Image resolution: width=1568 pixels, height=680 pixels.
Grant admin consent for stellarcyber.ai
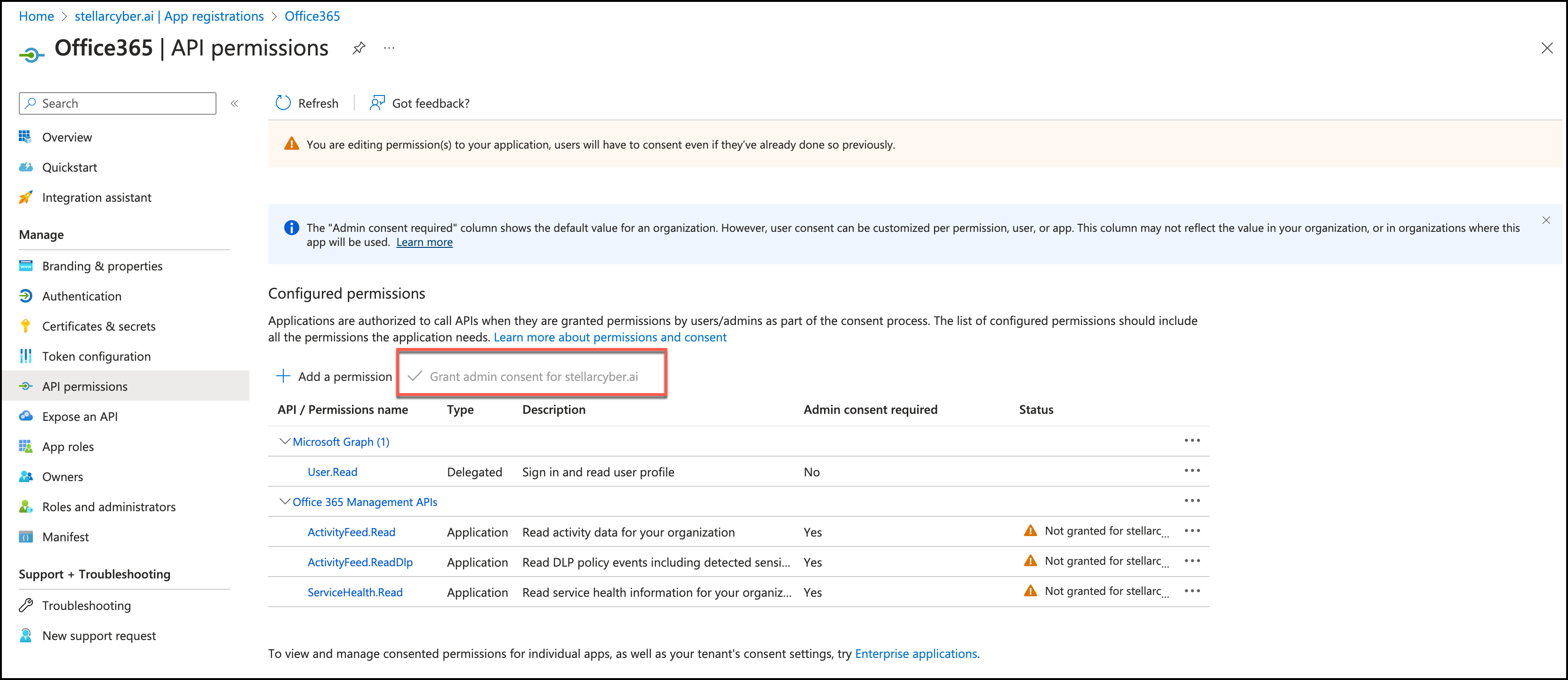[533, 377]
